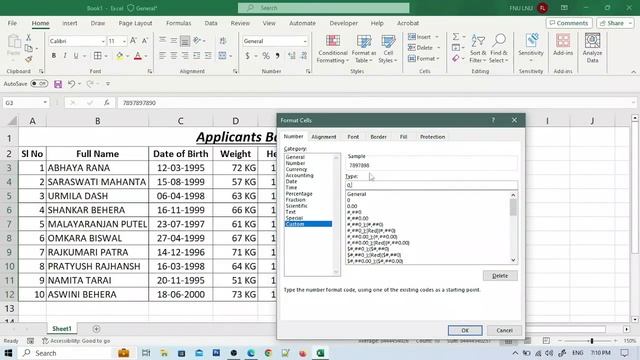
Task: Switch to the Font tab in Format Cells
Action: click(353, 137)
